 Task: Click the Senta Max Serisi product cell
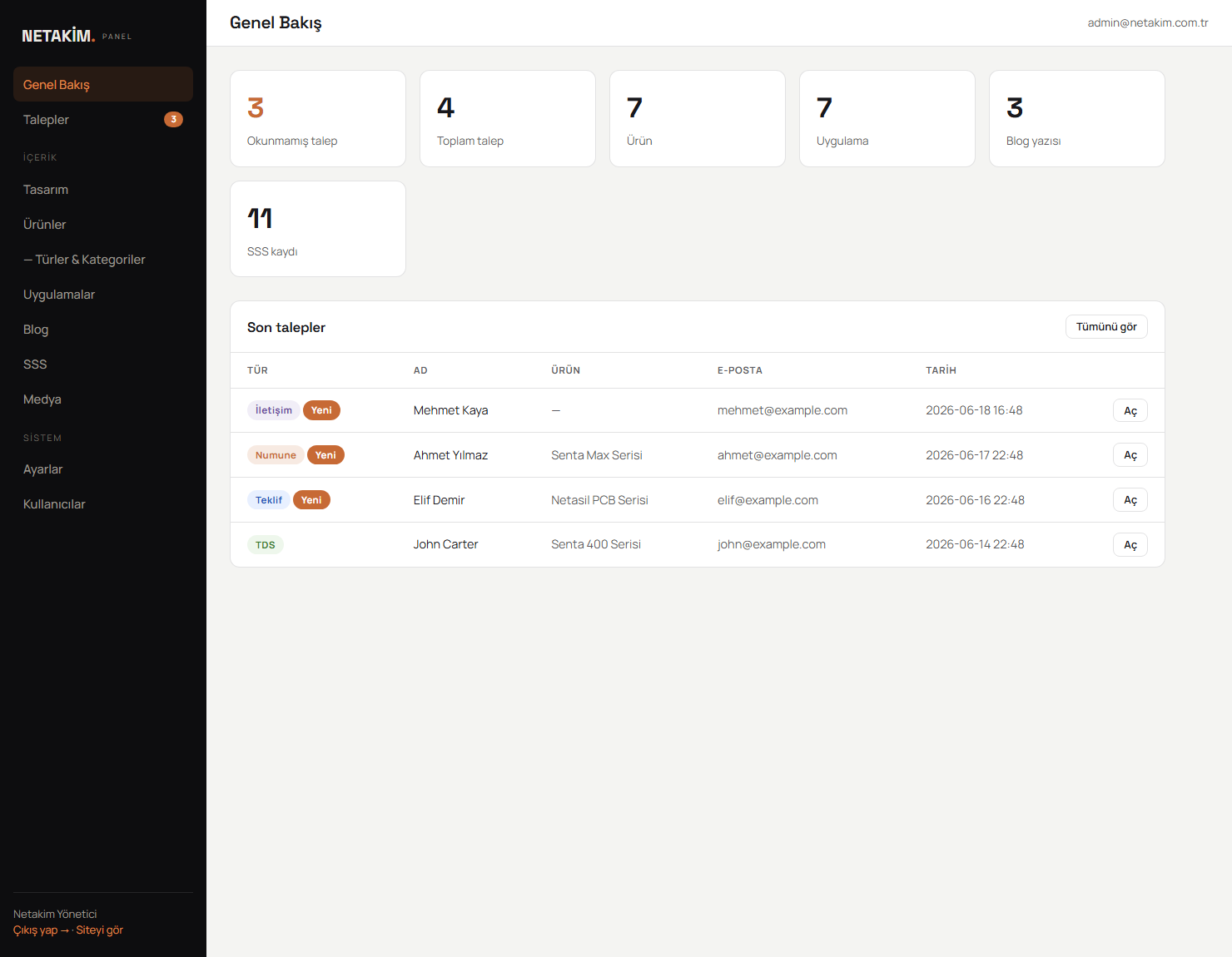(597, 455)
